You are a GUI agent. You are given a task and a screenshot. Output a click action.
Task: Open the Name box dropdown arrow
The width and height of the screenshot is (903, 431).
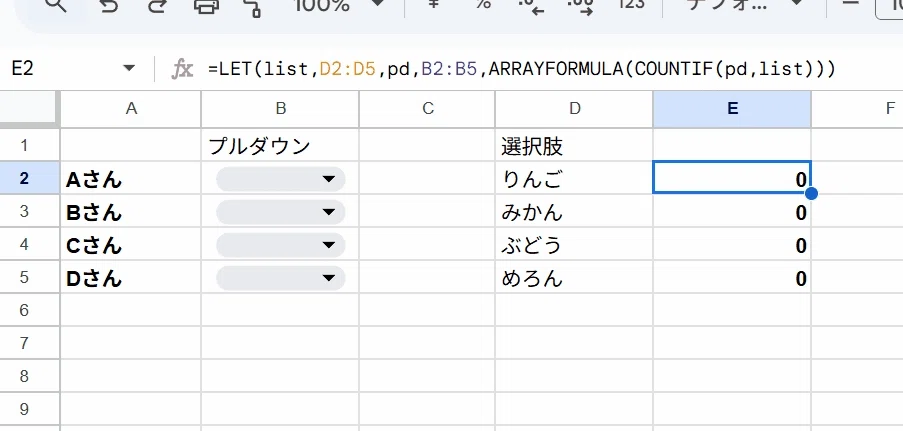(x=129, y=69)
